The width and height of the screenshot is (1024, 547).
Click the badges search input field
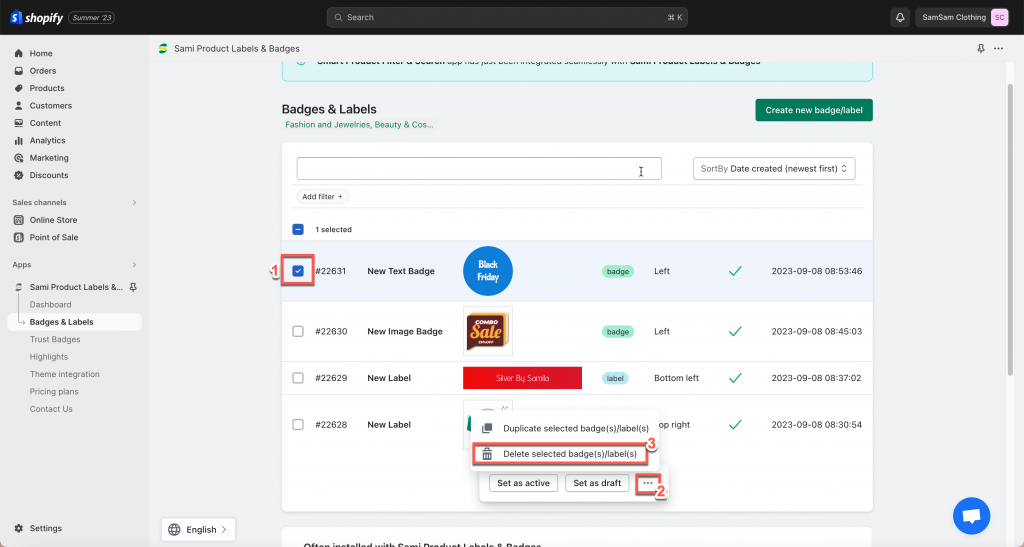479,168
